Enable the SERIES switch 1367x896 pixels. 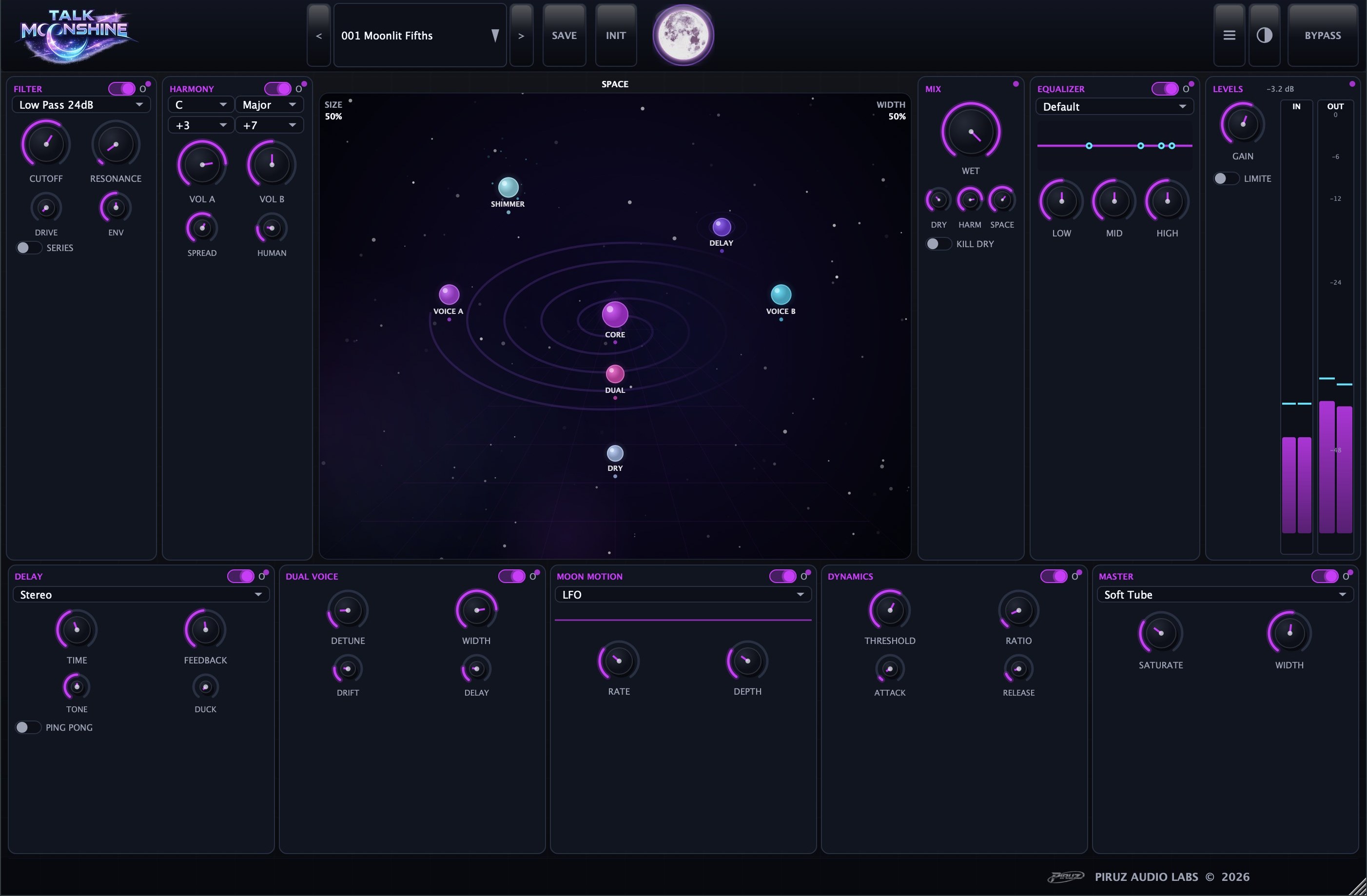point(28,248)
